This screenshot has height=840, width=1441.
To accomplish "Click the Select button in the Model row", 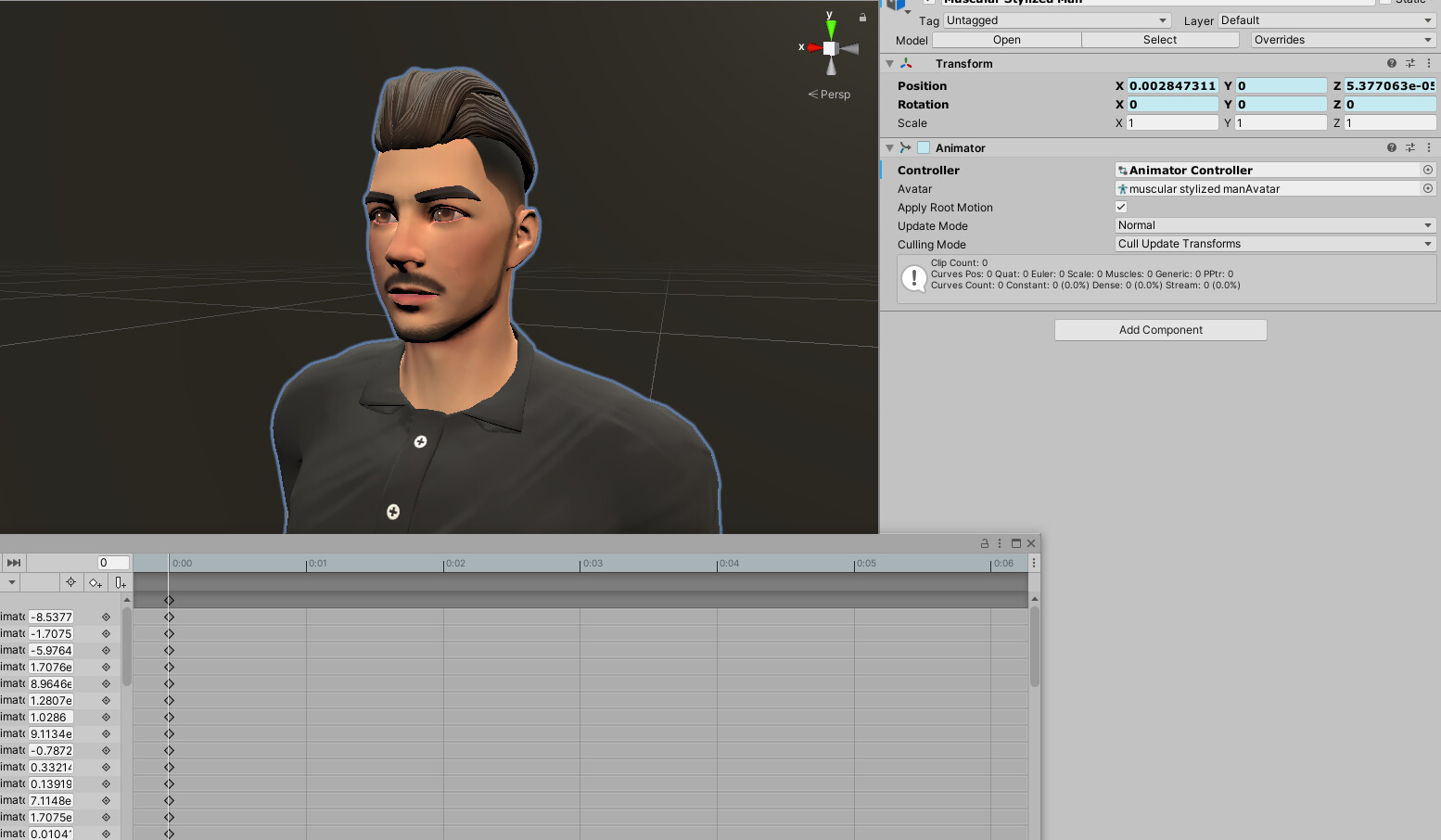I will 1160,40.
